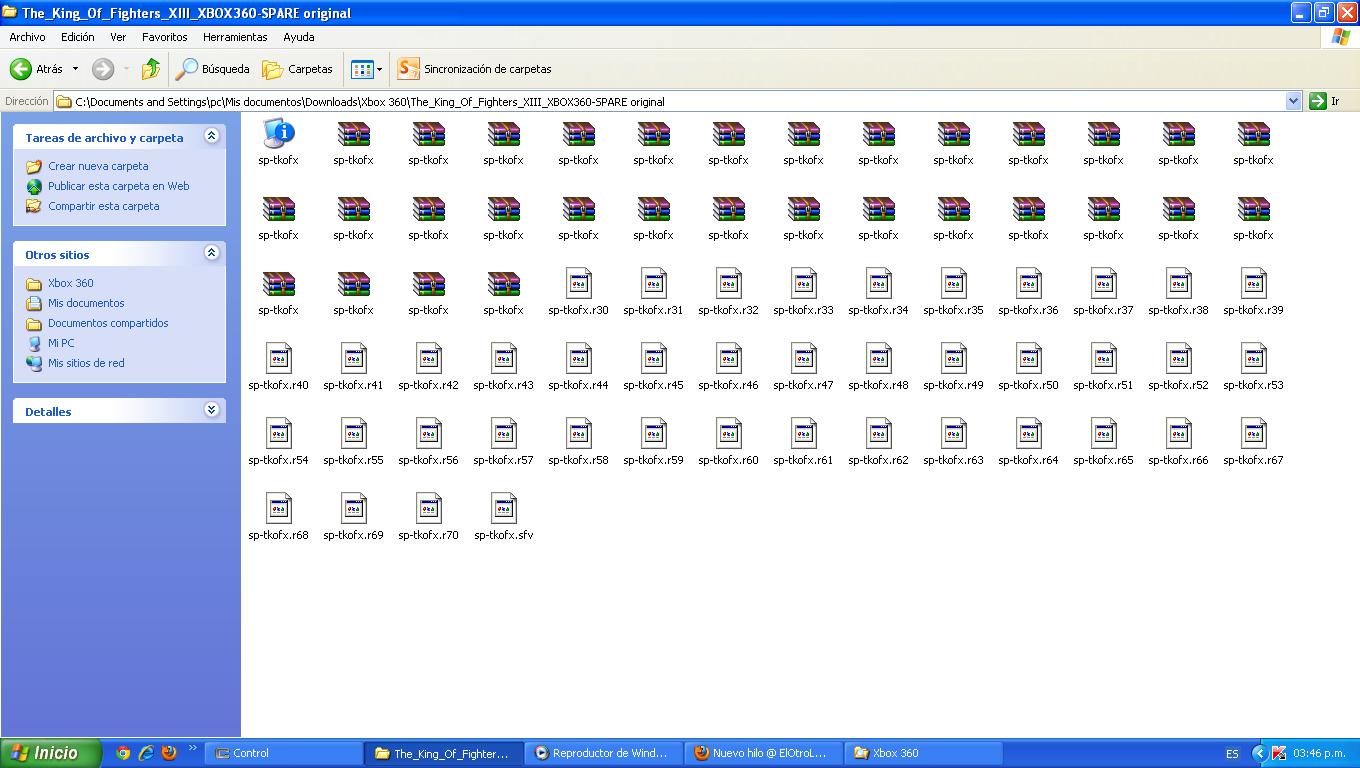Go up one folder level
Screen dimensions: 1360x768
pos(150,69)
